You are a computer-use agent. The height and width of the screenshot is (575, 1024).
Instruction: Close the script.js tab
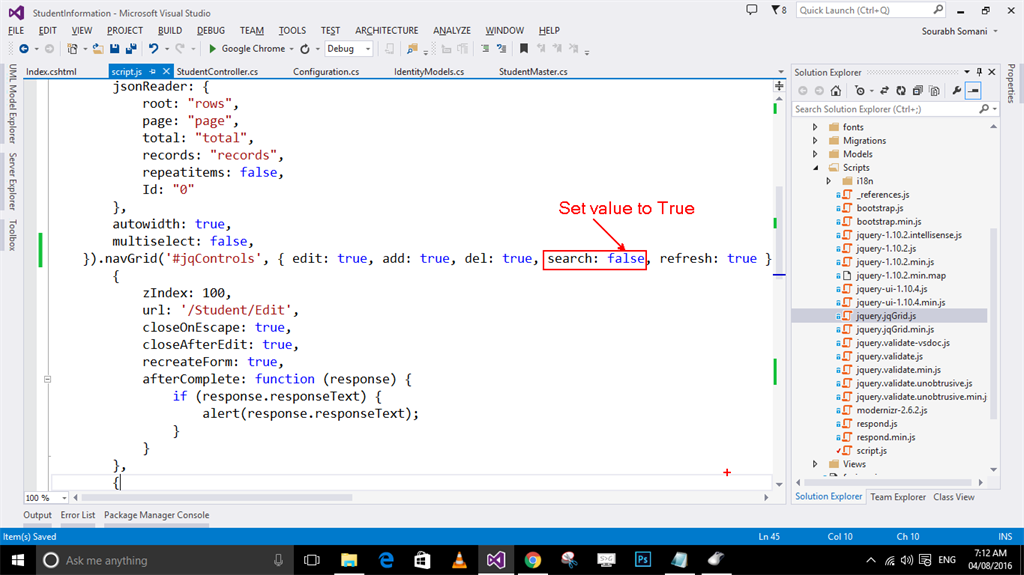coord(167,72)
